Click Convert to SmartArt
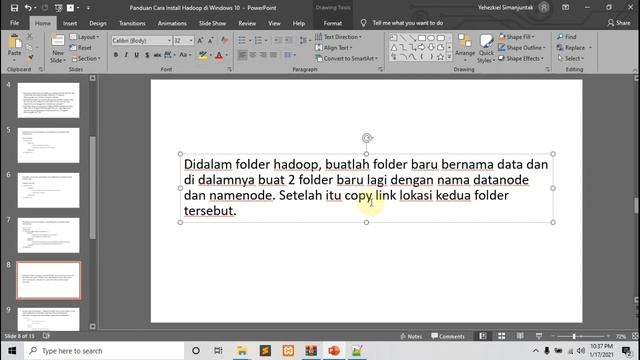 pyautogui.click(x=347, y=59)
